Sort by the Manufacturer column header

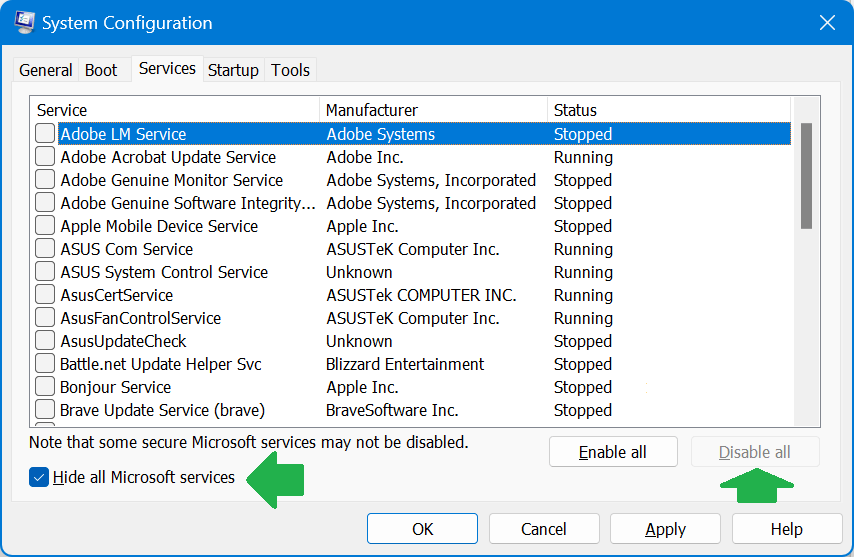434,110
